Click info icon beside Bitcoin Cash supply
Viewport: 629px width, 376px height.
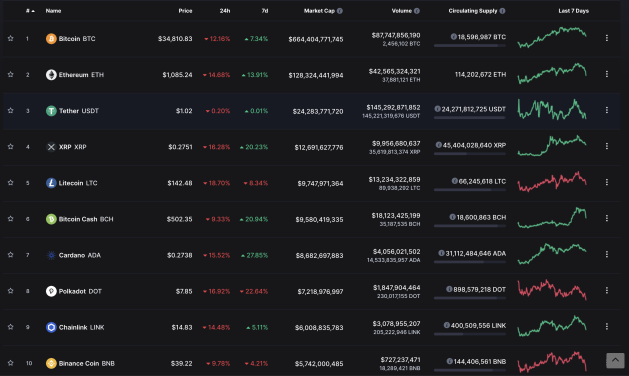pyautogui.click(x=452, y=217)
